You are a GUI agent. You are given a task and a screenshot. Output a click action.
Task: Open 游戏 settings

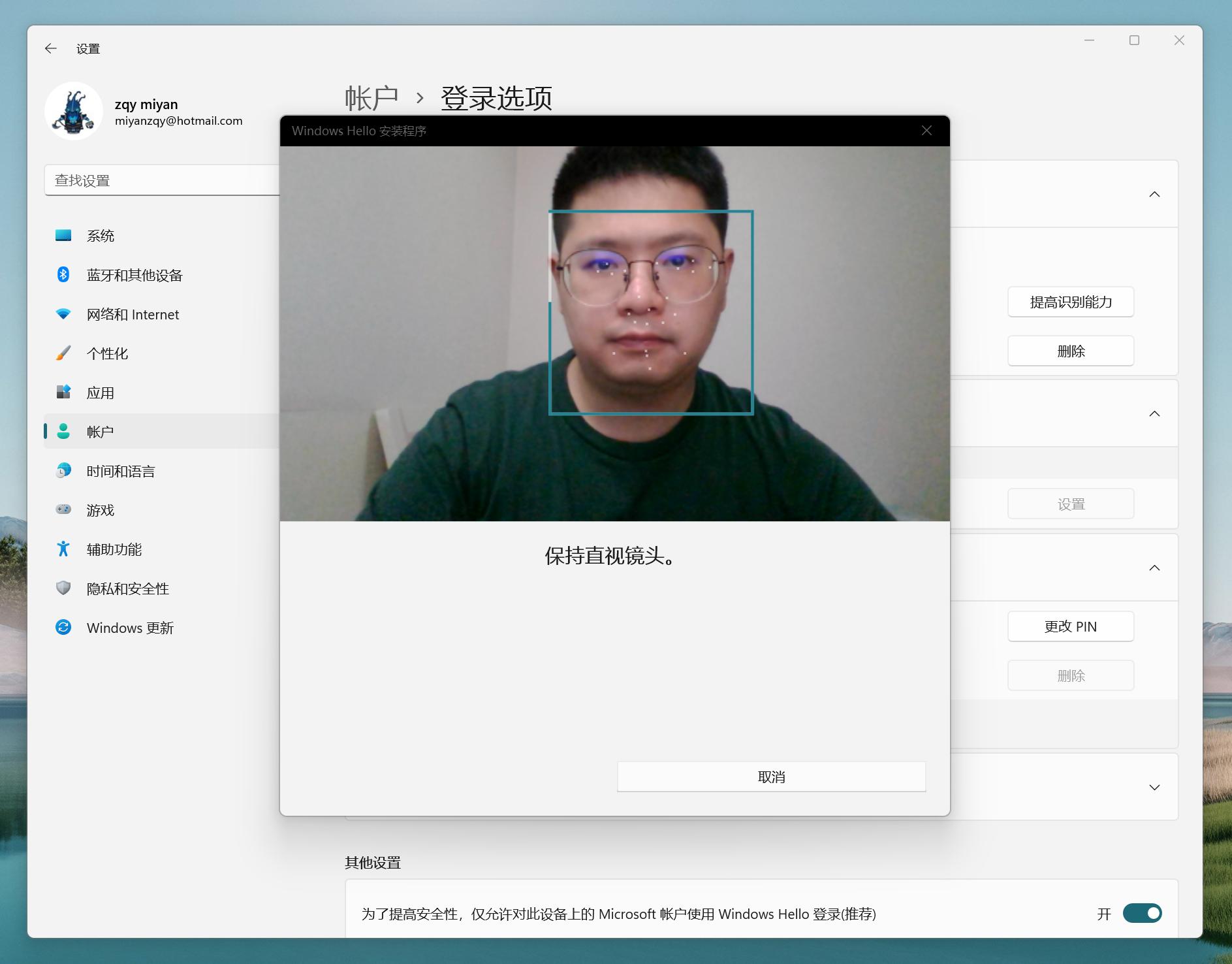pyautogui.click(x=101, y=510)
